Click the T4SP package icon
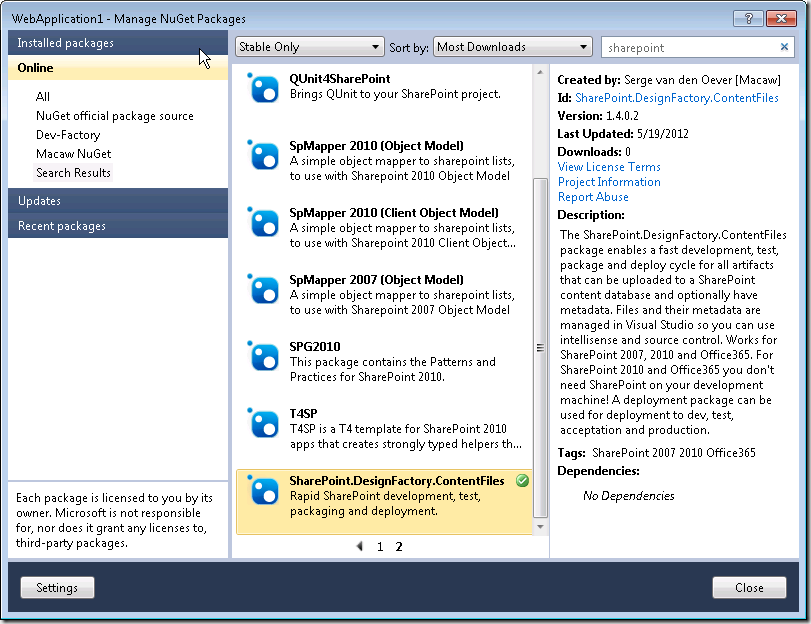The height and width of the screenshot is (624, 811). [264, 423]
